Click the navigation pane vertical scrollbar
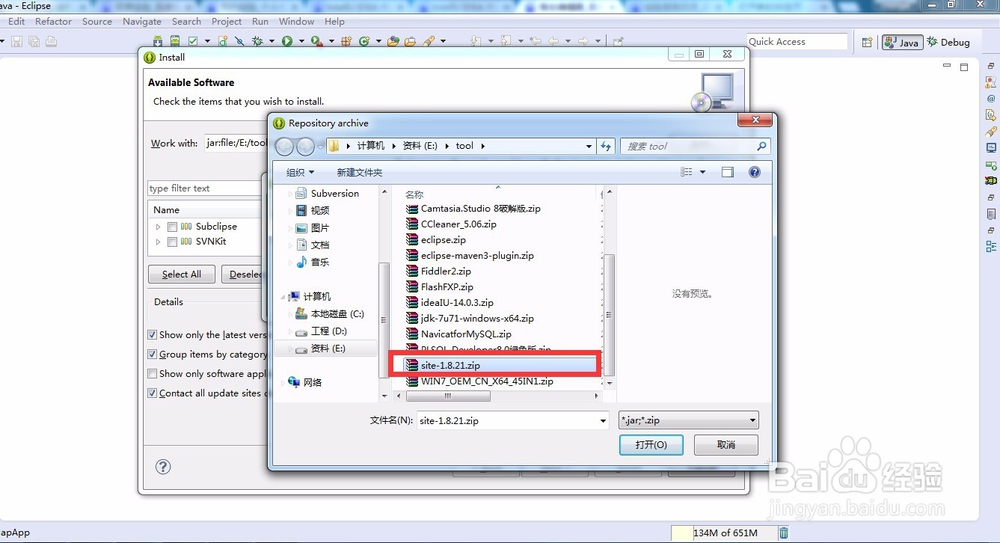Viewport: 1000px width, 543px height. point(384,319)
